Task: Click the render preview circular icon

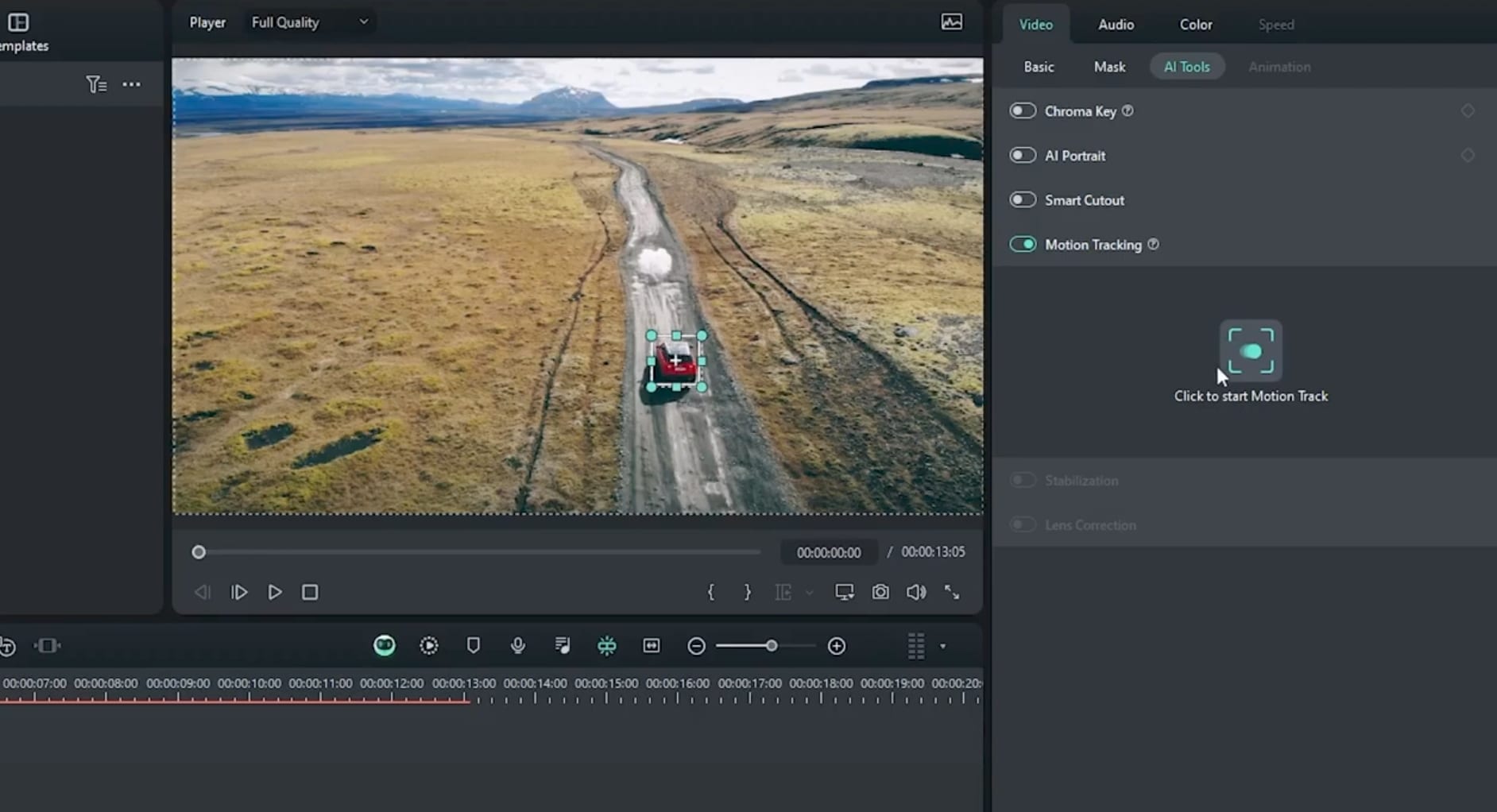Action: (429, 646)
